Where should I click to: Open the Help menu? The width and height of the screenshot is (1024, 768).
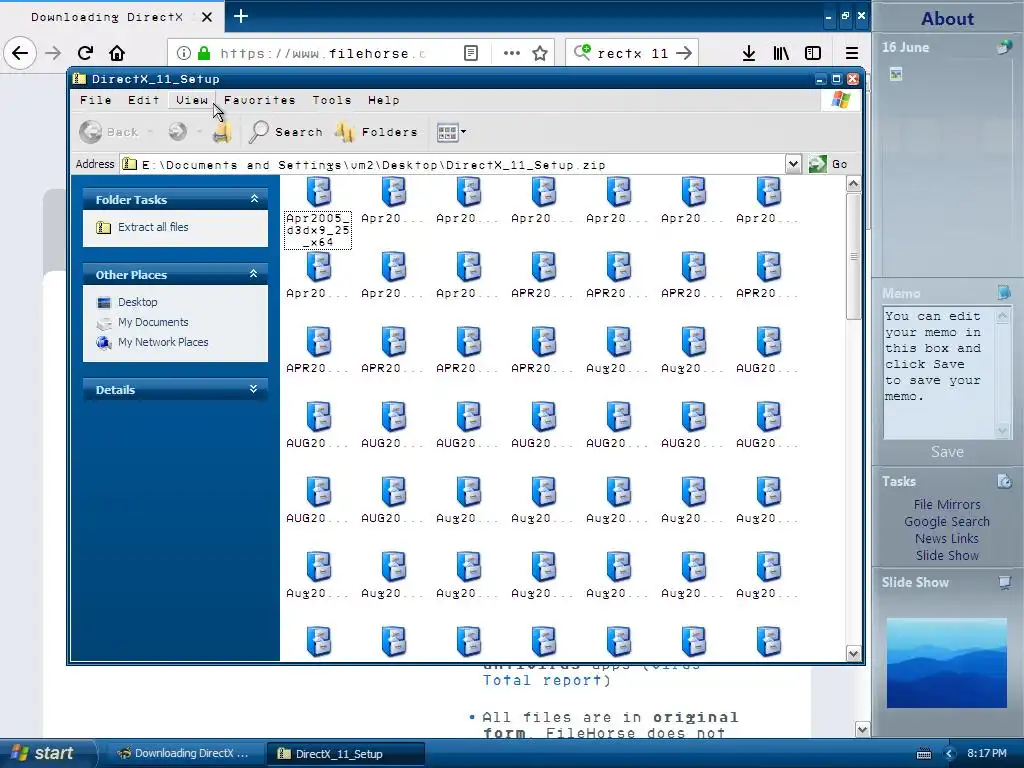click(383, 100)
